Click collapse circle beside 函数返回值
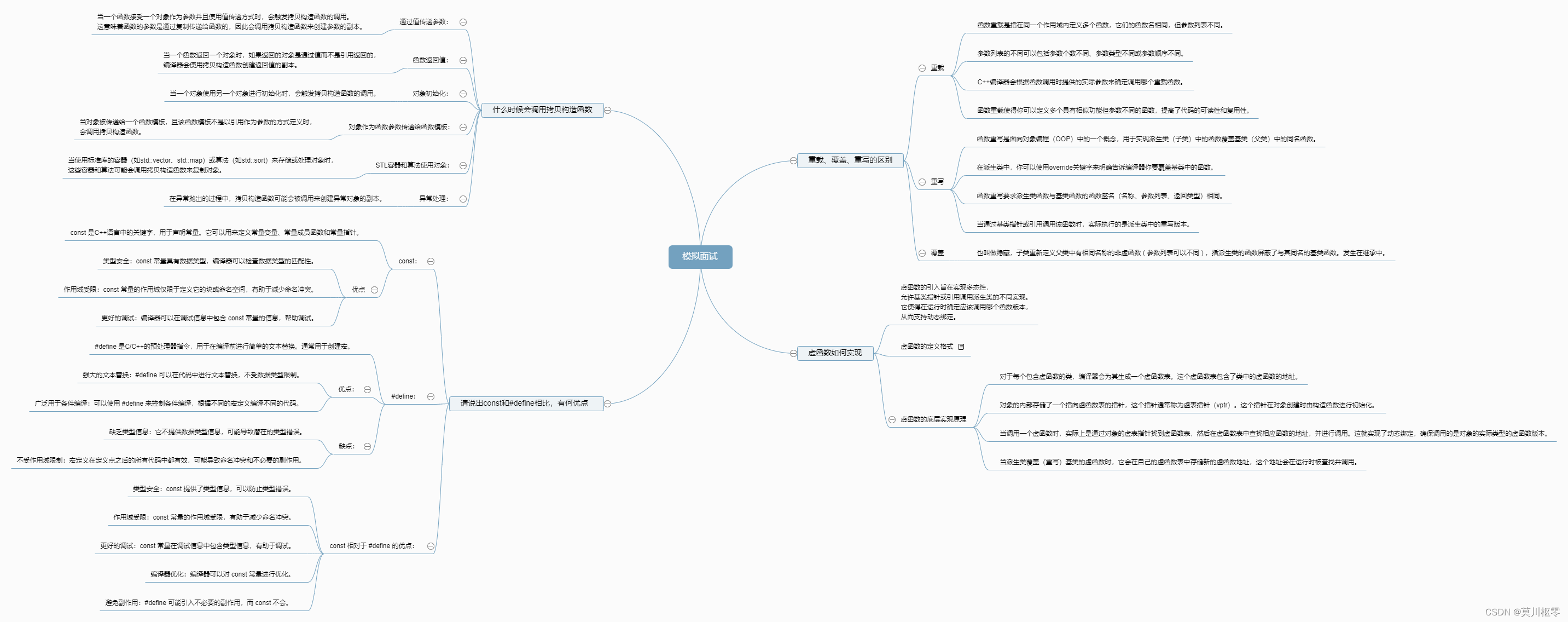 point(463,60)
